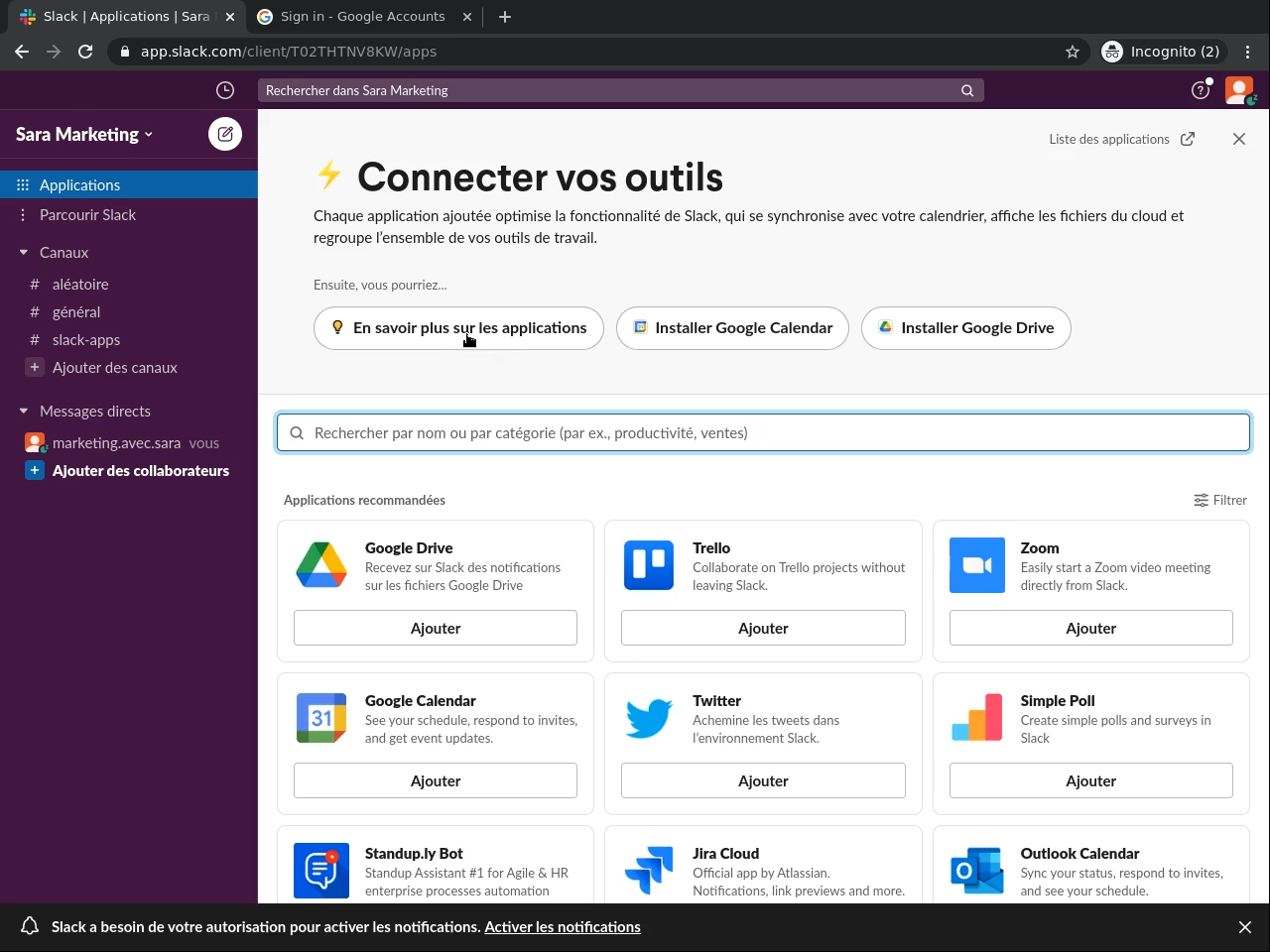Add Google Calendar app with Ajouter
This screenshot has height=952, width=1270.
[x=436, y=780]
